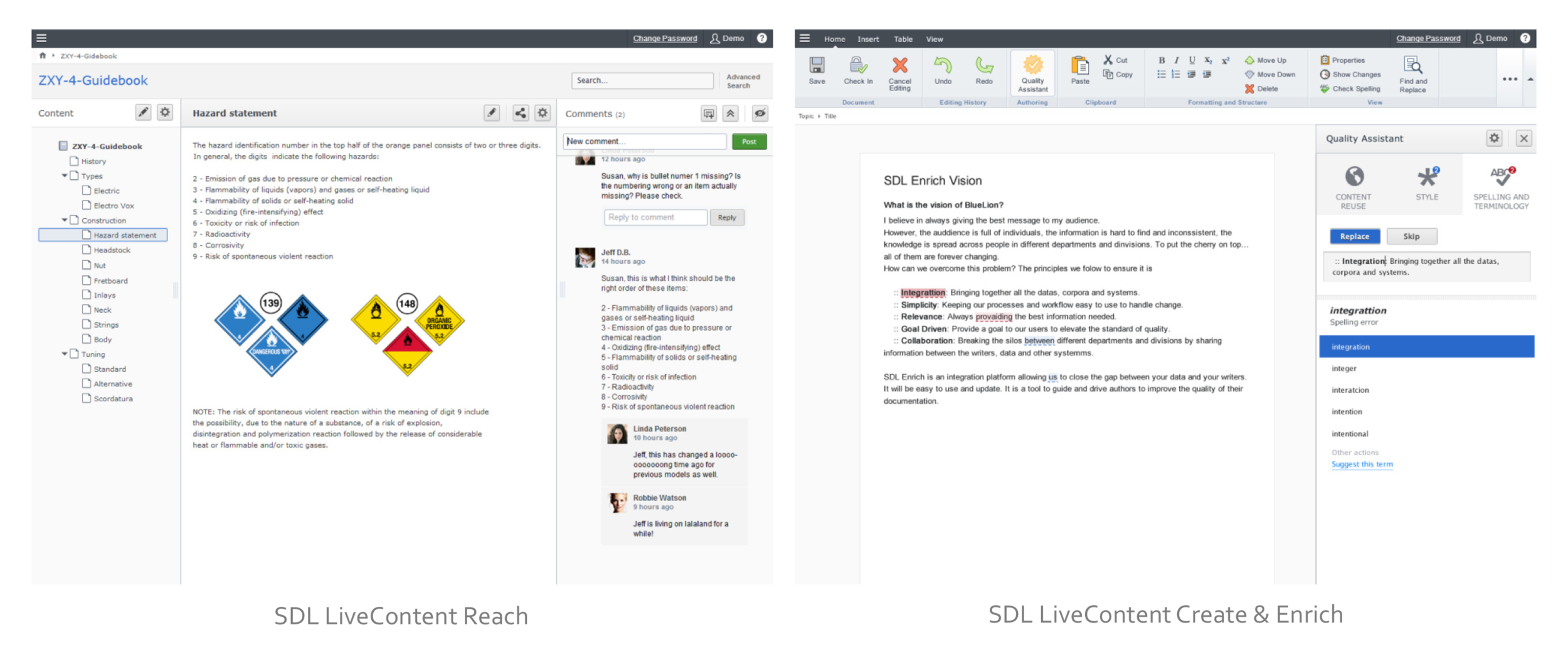Screen dimensions: 1568x652
Task: Toggle Italic formatting in the ribbon
Action: (1177, 60)
